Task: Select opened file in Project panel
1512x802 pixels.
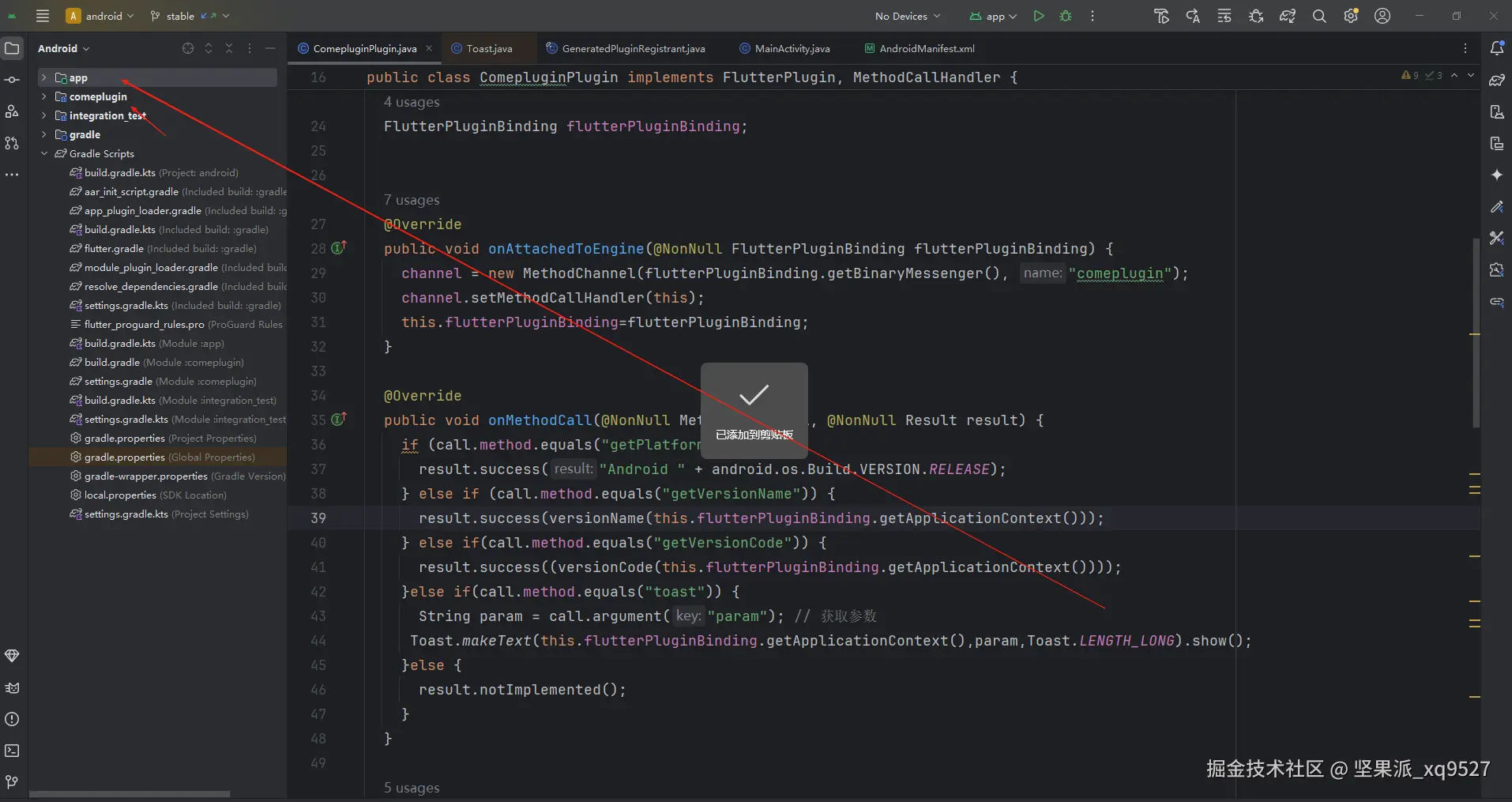Action: (x=188, y=48)
